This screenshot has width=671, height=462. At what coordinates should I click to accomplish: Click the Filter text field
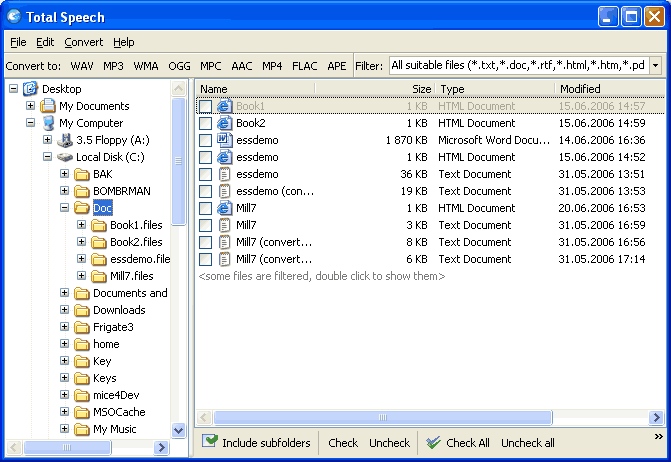coord(519,66)
